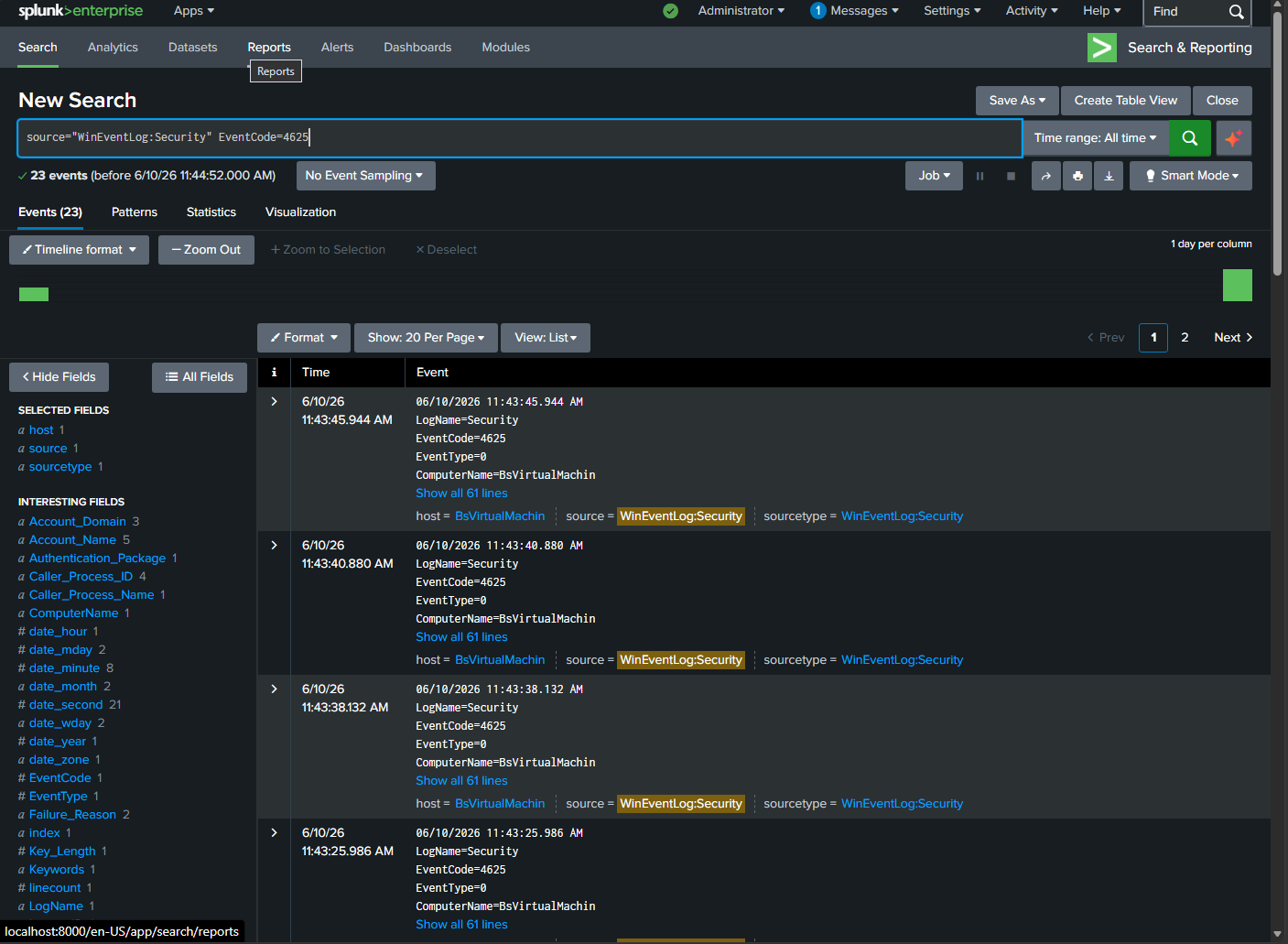Open the Format dropdown for events

coord(304,338)
